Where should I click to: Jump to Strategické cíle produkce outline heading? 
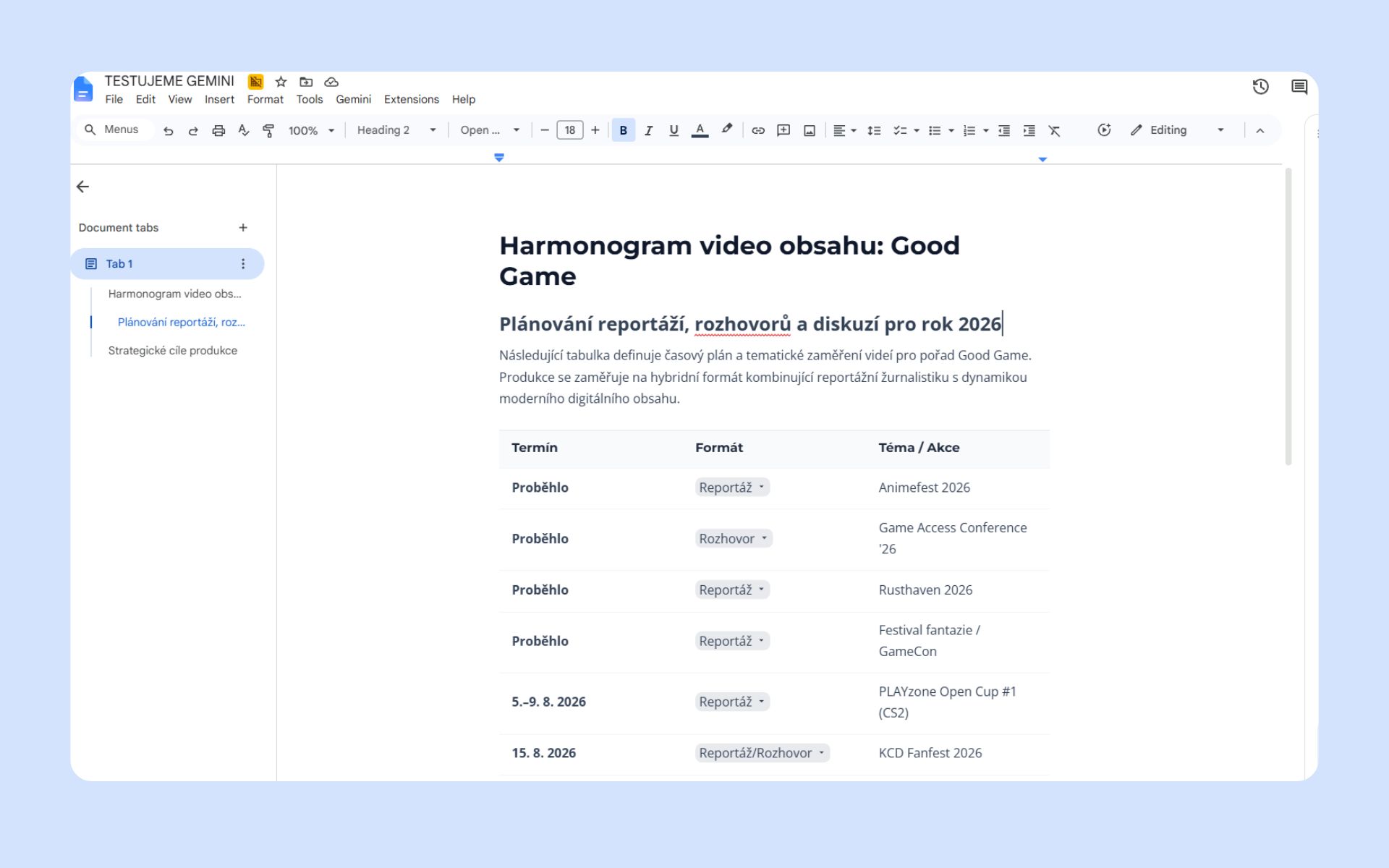(172, 351)
